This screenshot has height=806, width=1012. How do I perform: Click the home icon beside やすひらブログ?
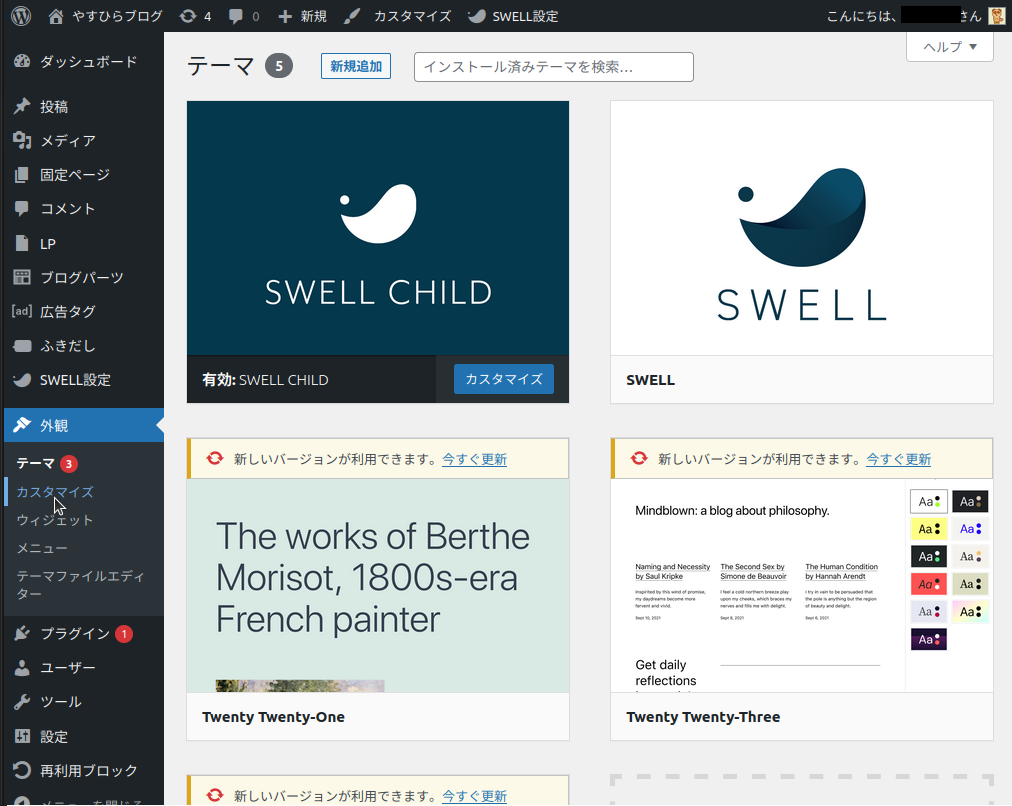56,16
